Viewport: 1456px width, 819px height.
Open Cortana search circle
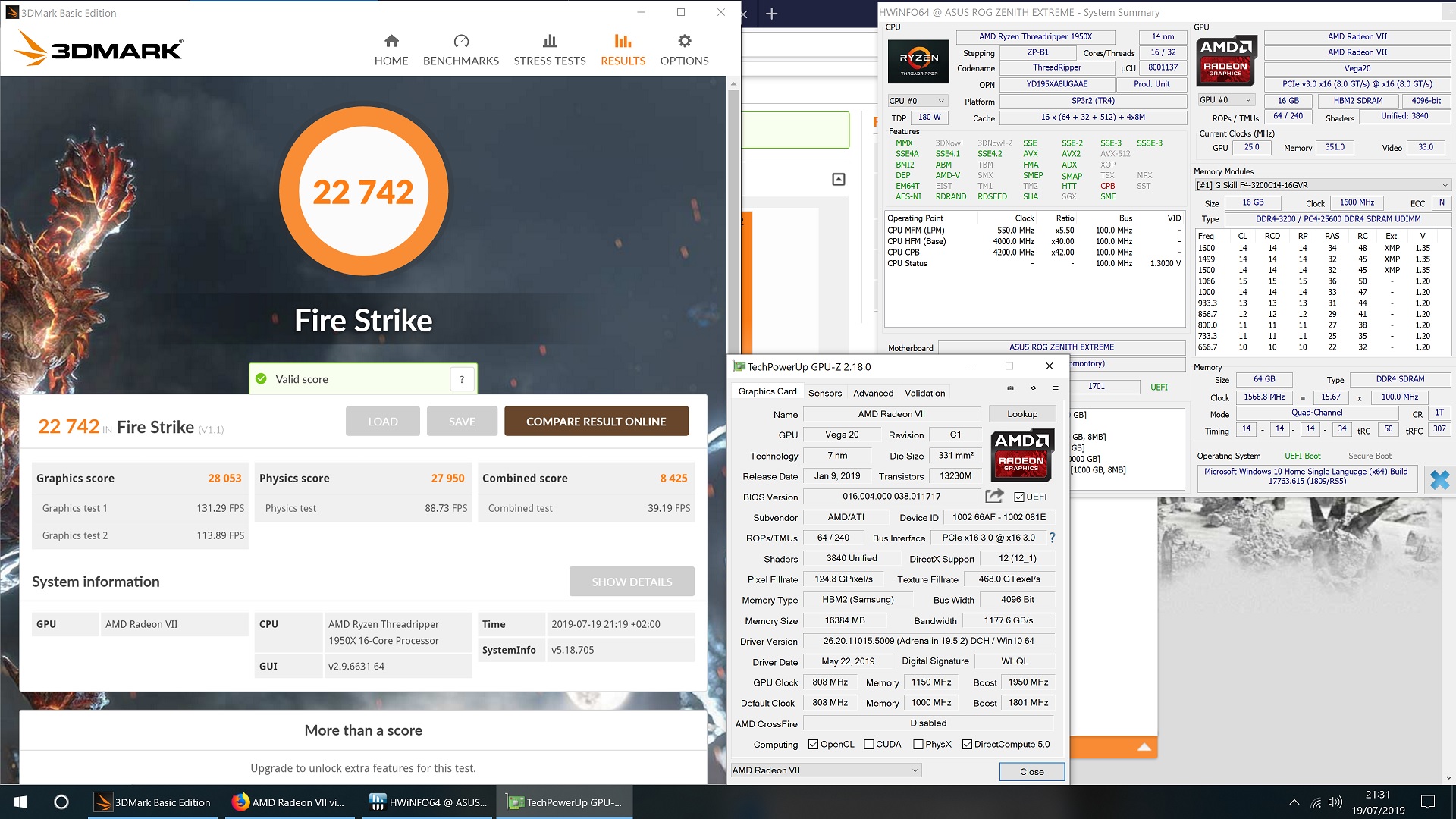tap(61, 802)
